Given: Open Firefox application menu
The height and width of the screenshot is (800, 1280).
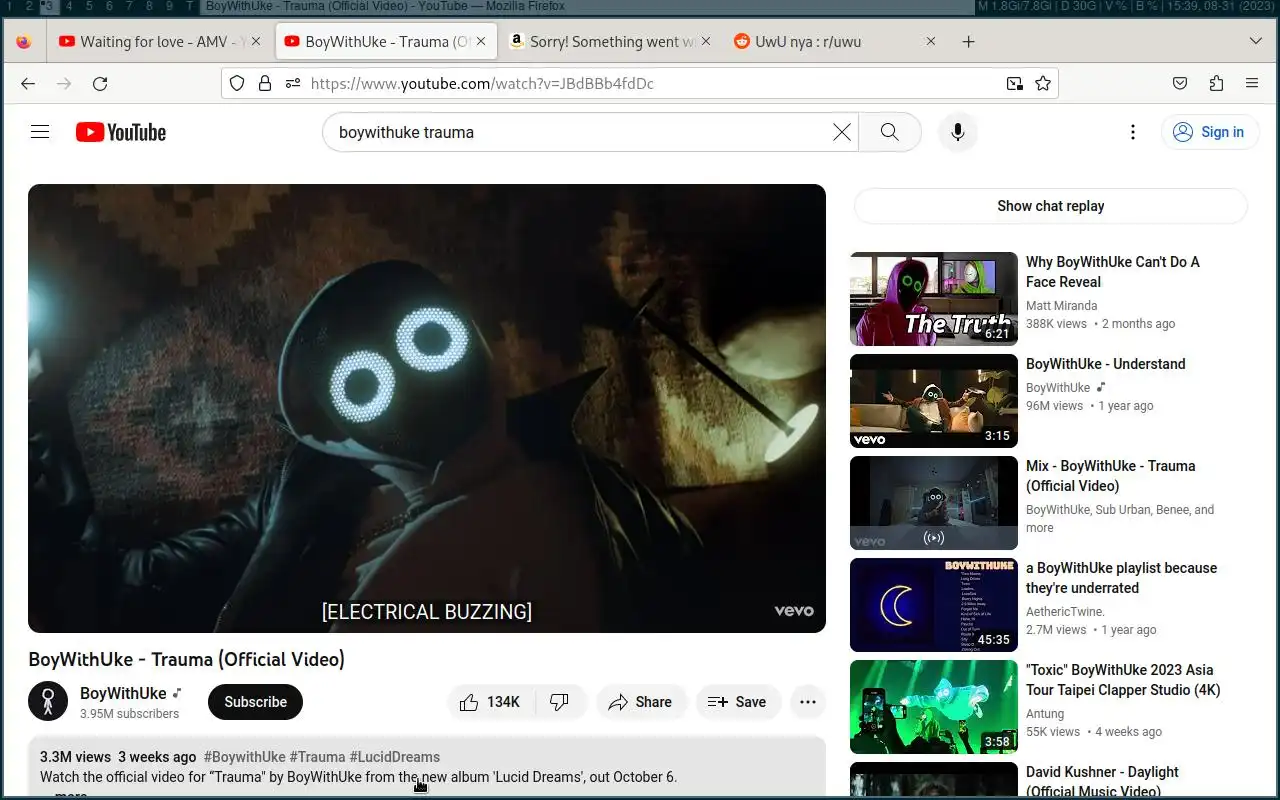Looking at the screenshot, I should pyautogui.click(x=1252, y=84).
